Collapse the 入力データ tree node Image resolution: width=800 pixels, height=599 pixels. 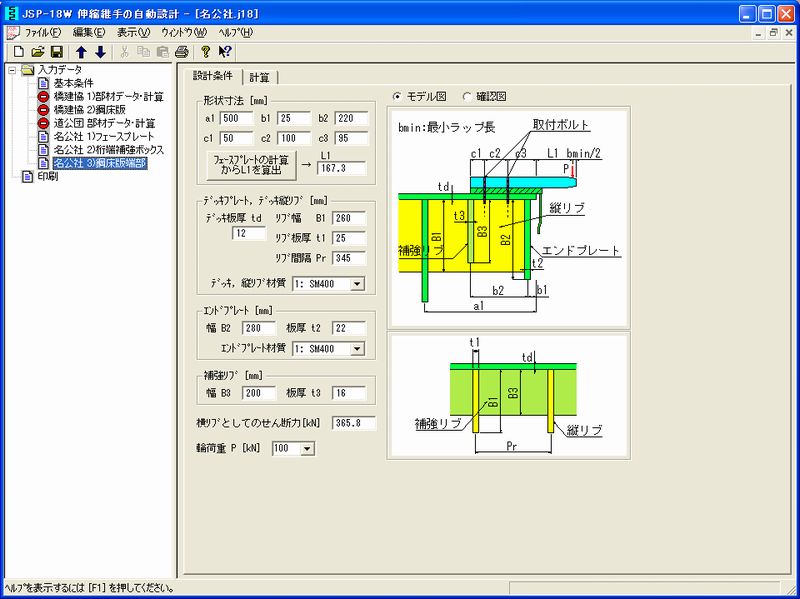11,70
